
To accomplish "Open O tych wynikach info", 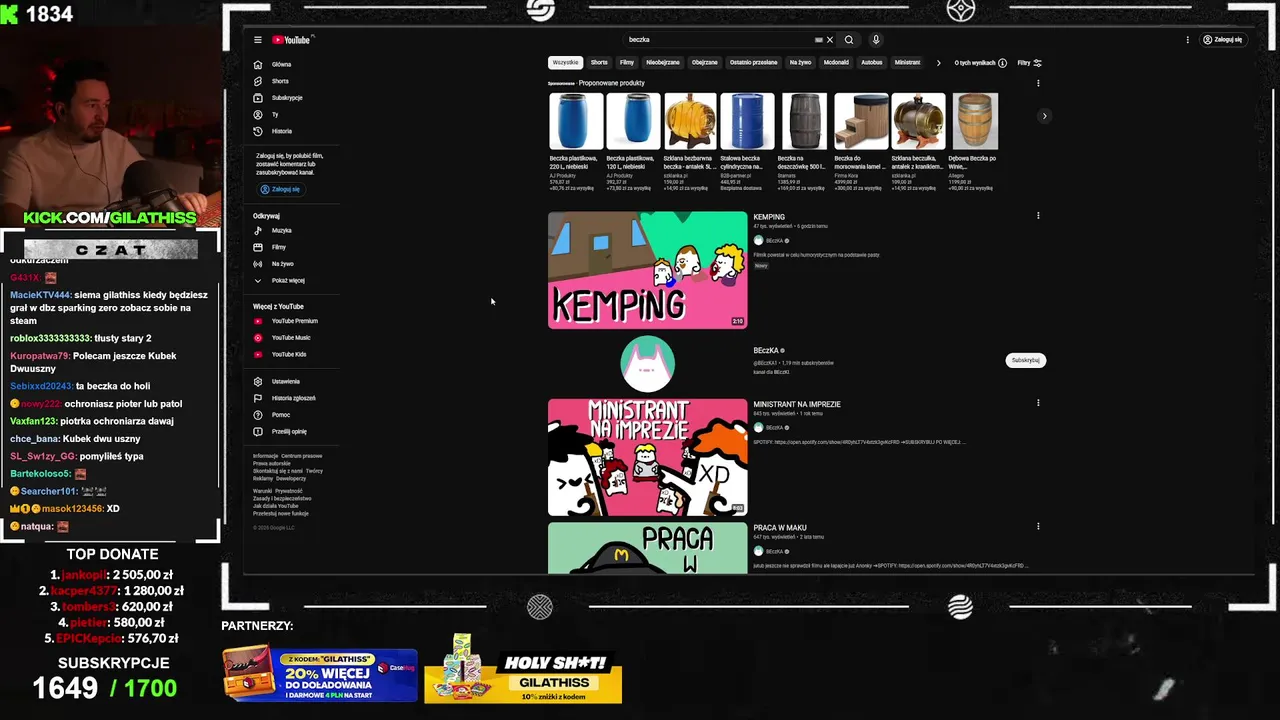I will pyautogui.click(x=980, y=63).
